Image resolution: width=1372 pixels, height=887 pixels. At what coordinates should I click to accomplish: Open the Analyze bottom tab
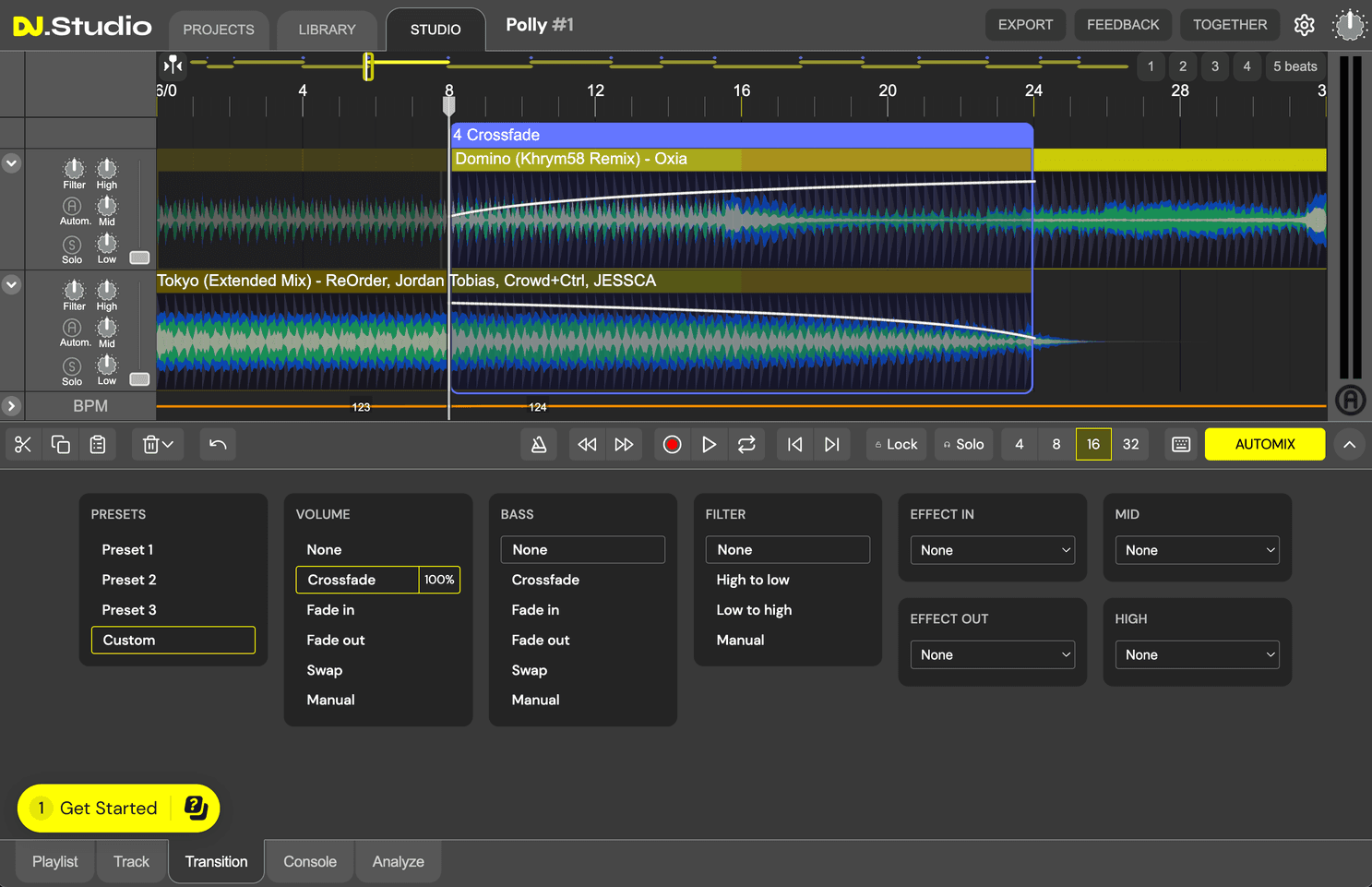coord(399,862)
